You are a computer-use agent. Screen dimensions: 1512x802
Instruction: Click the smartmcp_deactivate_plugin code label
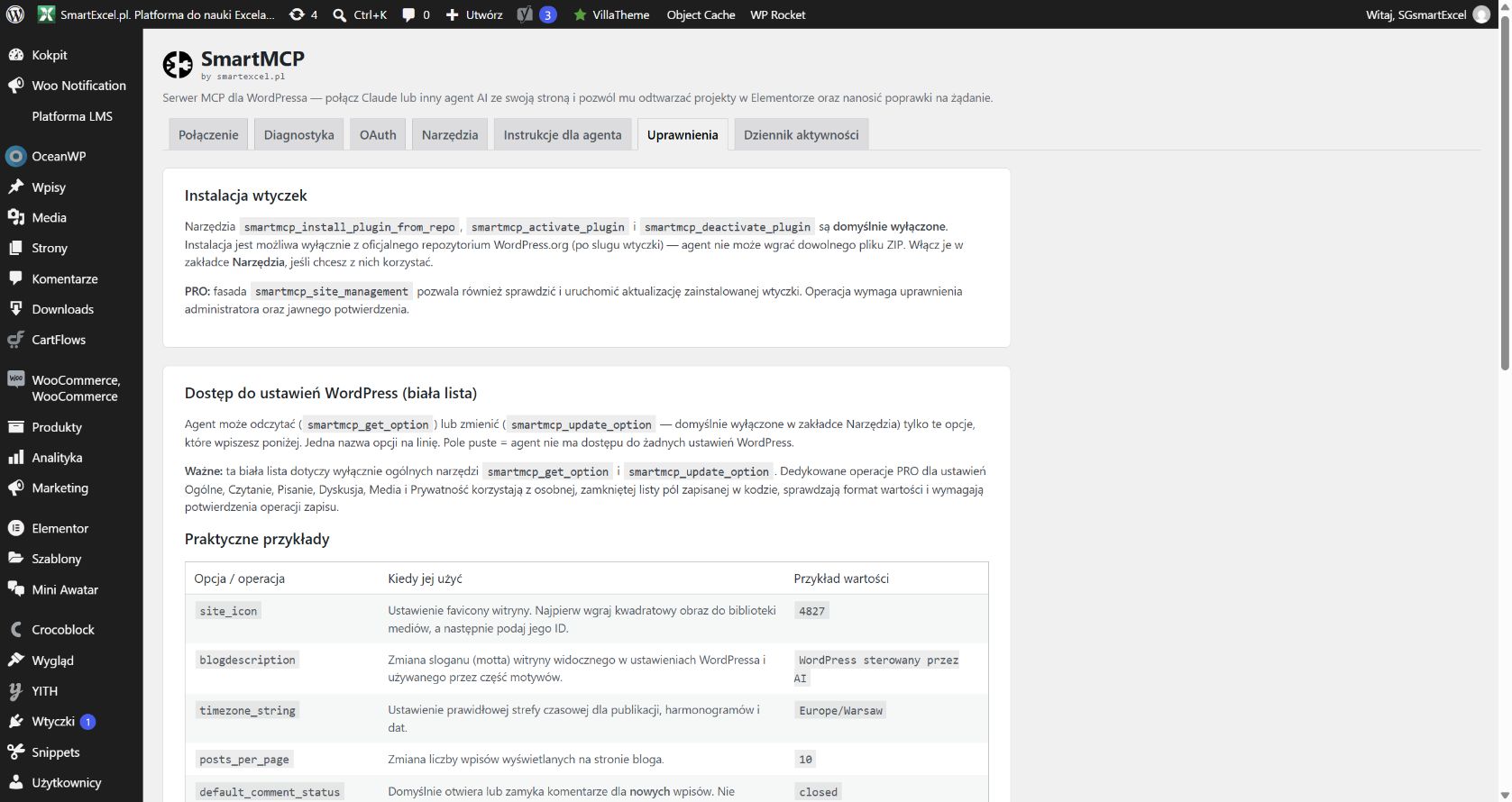pyautogui.click(x=728, y=227)
